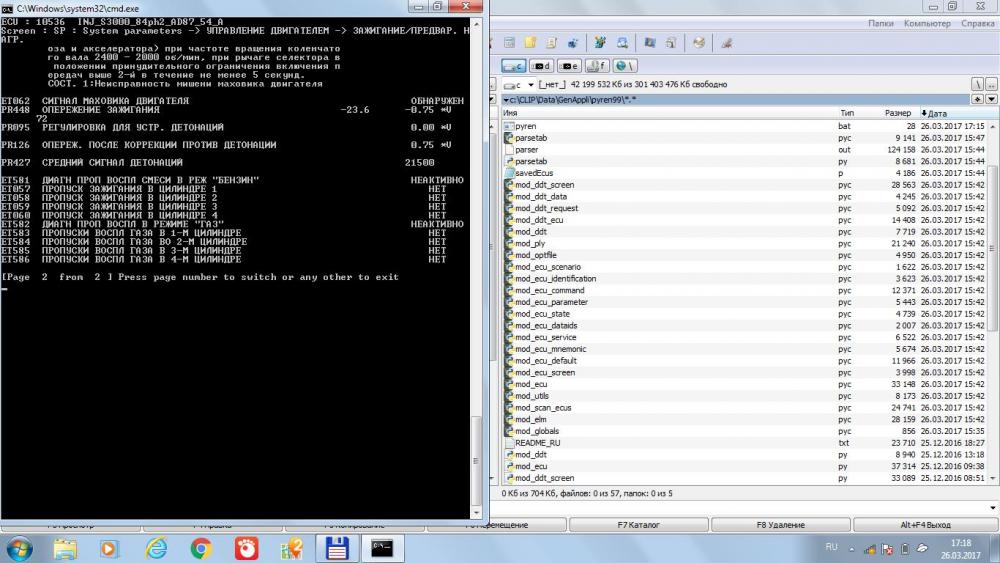Screen dimensions: 1000x563
Task: Click cmd window scrollbar up arrow
Action: [476, 24]
